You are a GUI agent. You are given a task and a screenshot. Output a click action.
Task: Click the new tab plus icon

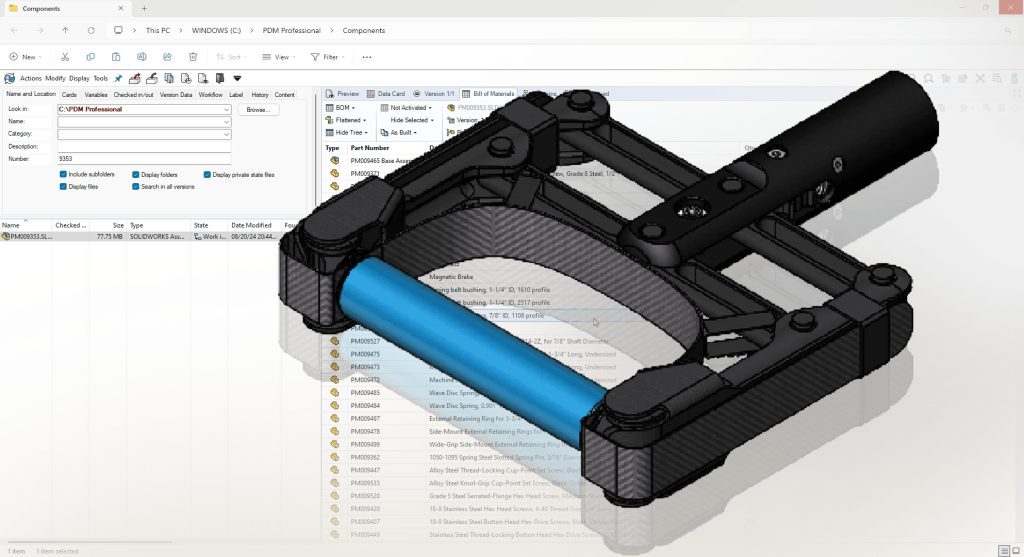(144, 8)
